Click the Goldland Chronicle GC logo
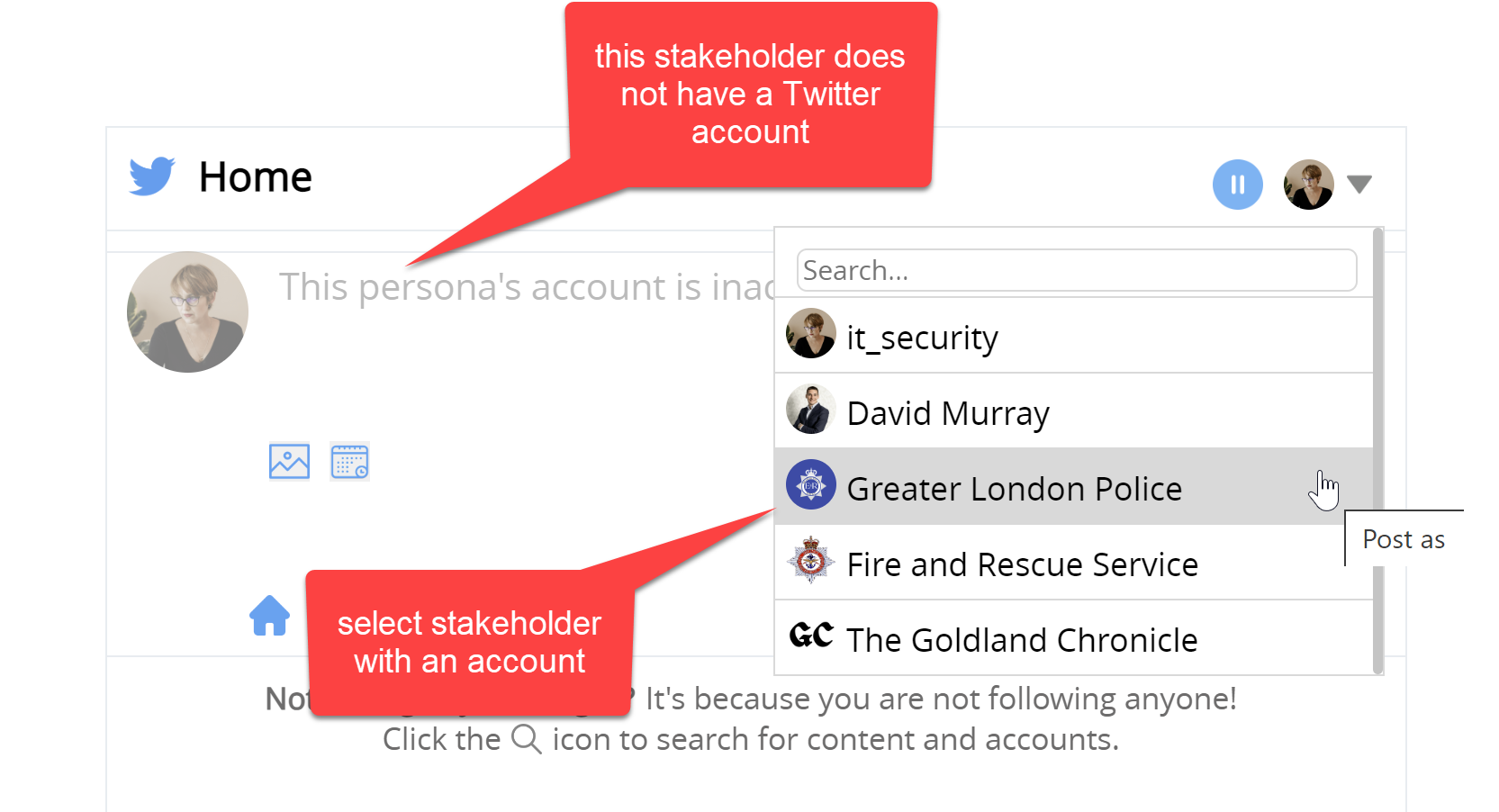1499x812 pixels. pos(810,636)
